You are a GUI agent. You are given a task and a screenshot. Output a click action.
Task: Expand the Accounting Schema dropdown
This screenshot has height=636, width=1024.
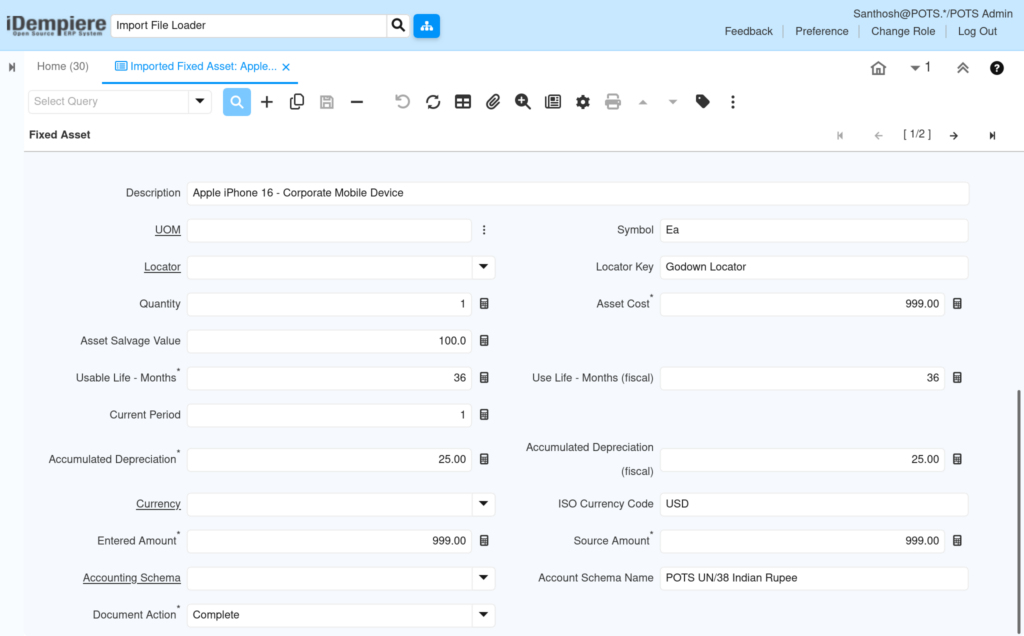point(483,577)
